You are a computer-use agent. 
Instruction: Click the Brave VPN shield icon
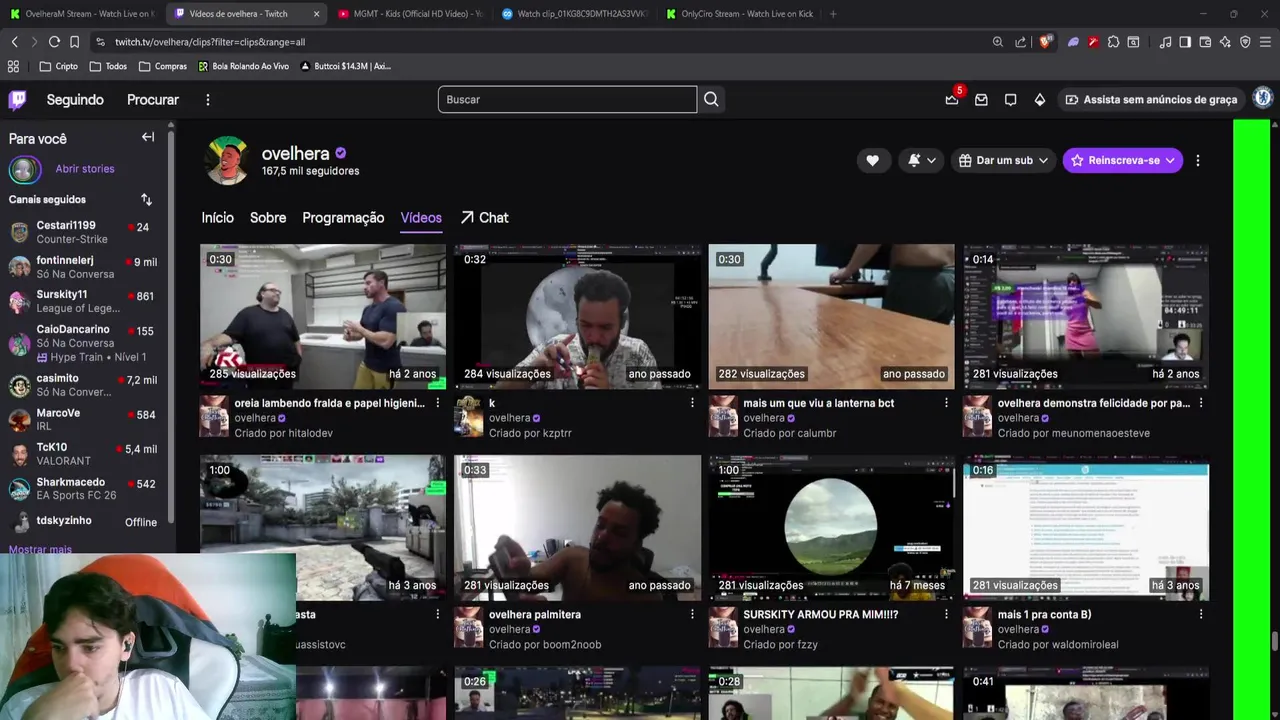(x=1245, y=42)
